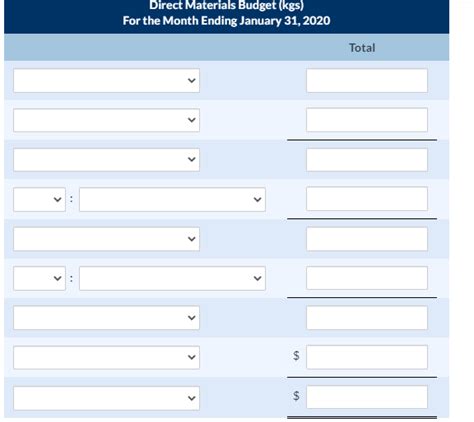Open the last row dropdown beside final dollar sign
This screenshot has width=474, height=422.
pyautogui.click(x=106, y=398)
